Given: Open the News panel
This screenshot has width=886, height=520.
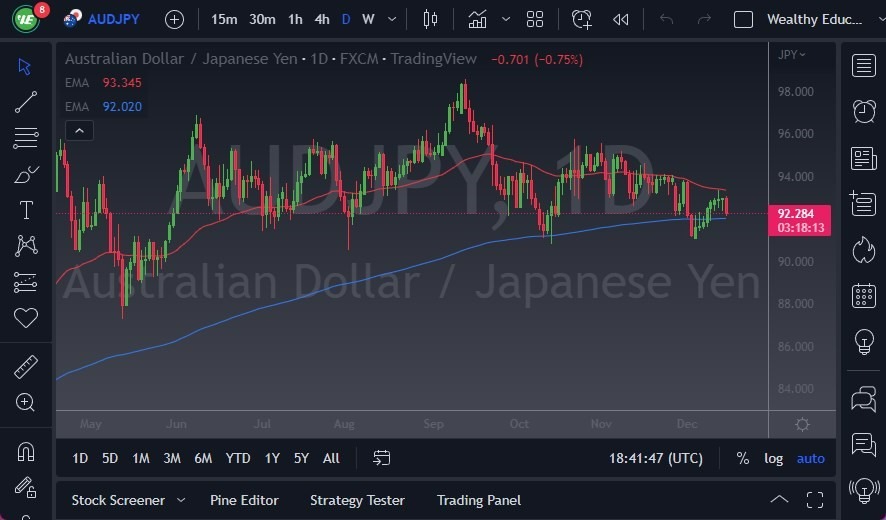Looking at the screenshot, I should point(863,158).
